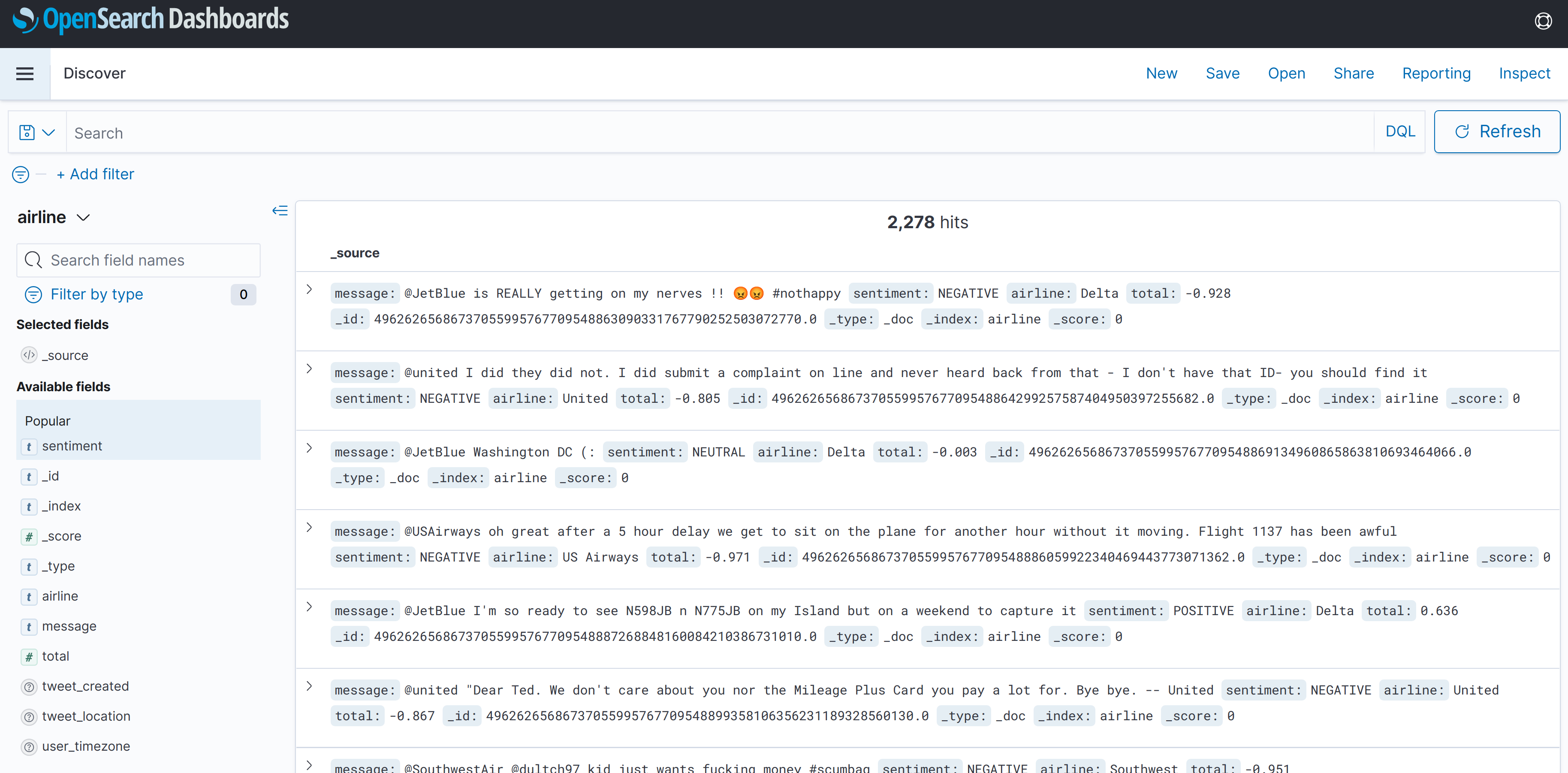
Task: Expand the @united complaint document row
Action: pyautogui.click(x=309, y=369)
